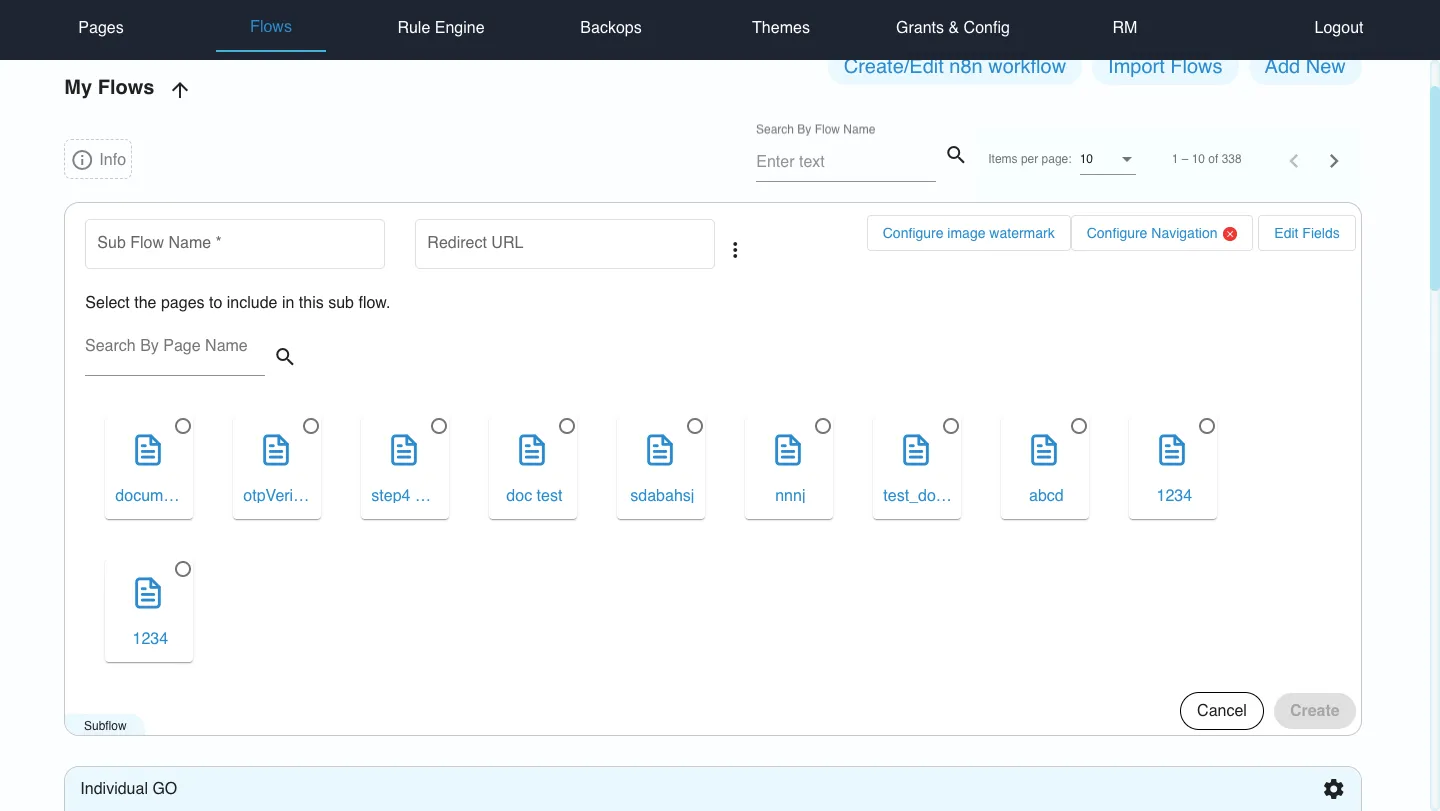
Task: Click the docum… page file icon
Action: pyautogui.click(x=148, y=450)
